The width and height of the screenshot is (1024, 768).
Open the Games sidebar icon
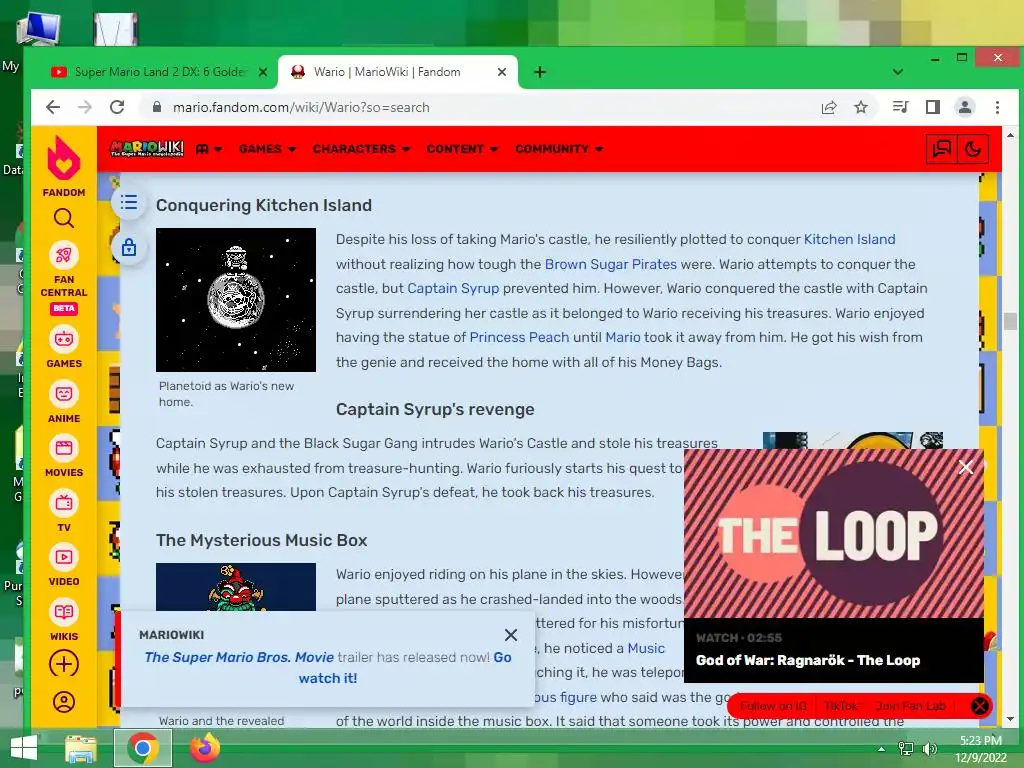click(63, 339)
